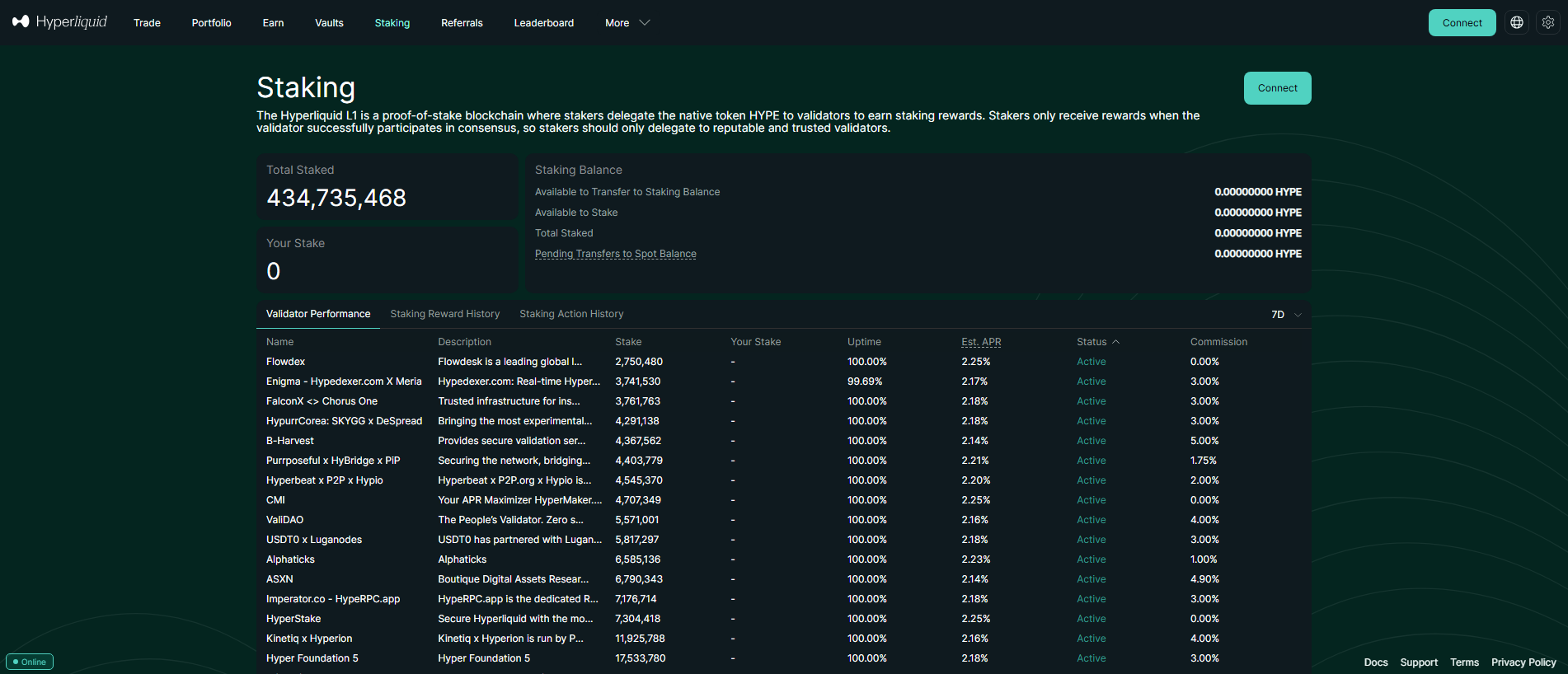Open the Trade menu item

147,23
